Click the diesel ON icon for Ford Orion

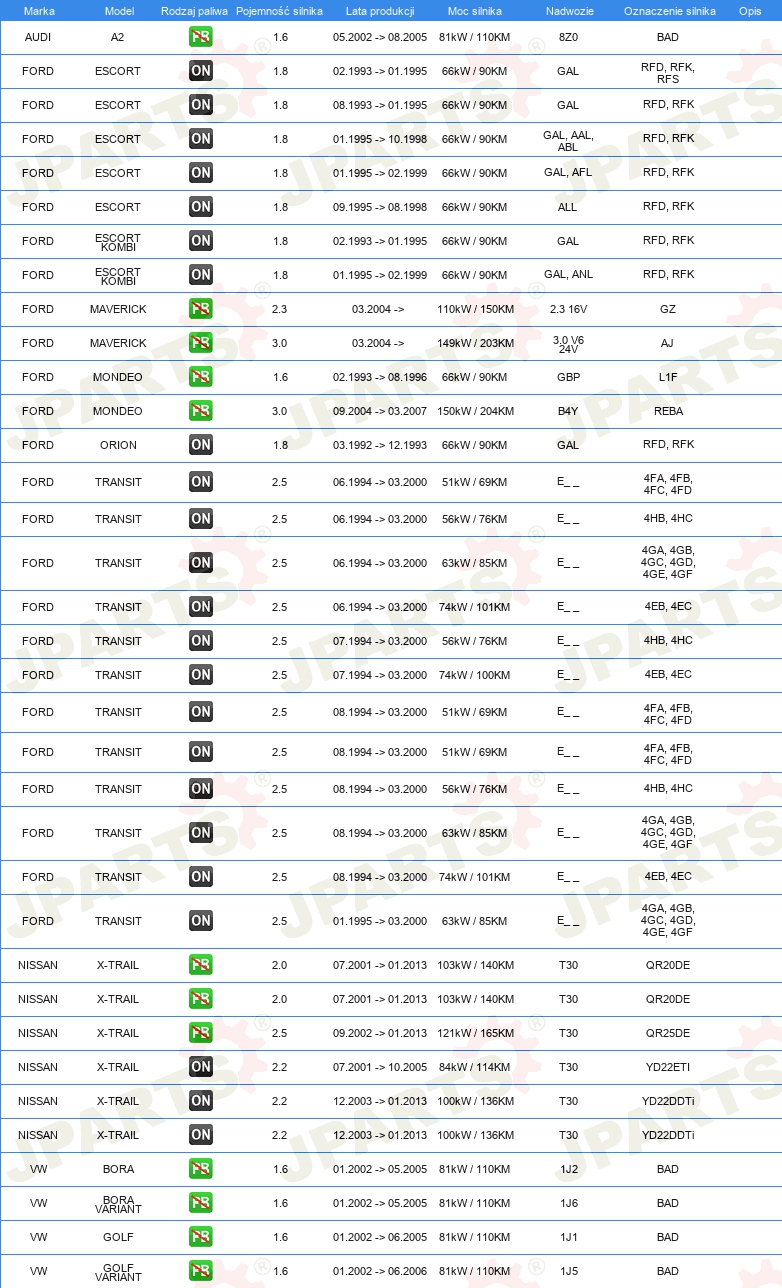click(x=201, y=445)
